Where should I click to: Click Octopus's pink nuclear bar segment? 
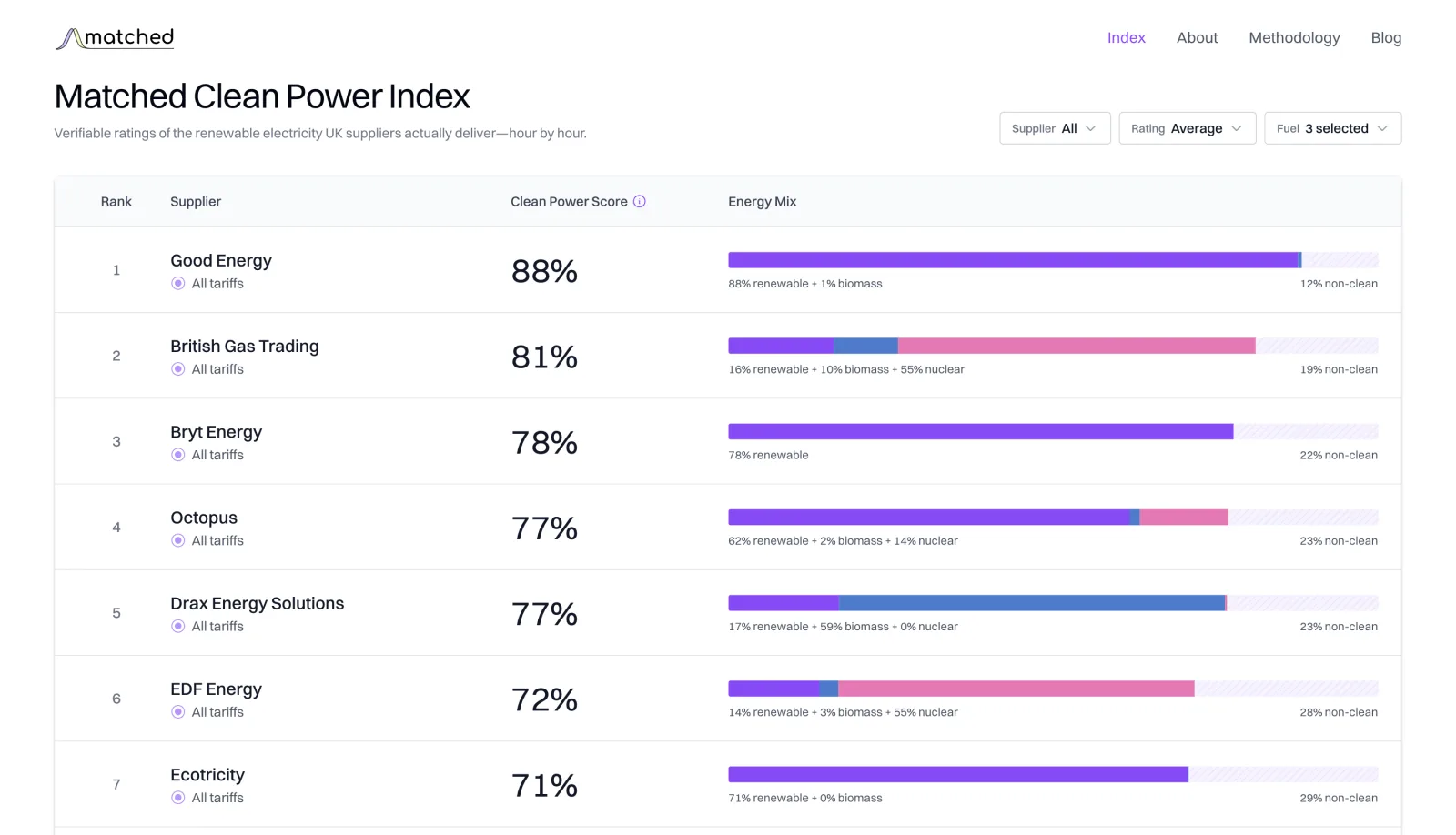1184,518
